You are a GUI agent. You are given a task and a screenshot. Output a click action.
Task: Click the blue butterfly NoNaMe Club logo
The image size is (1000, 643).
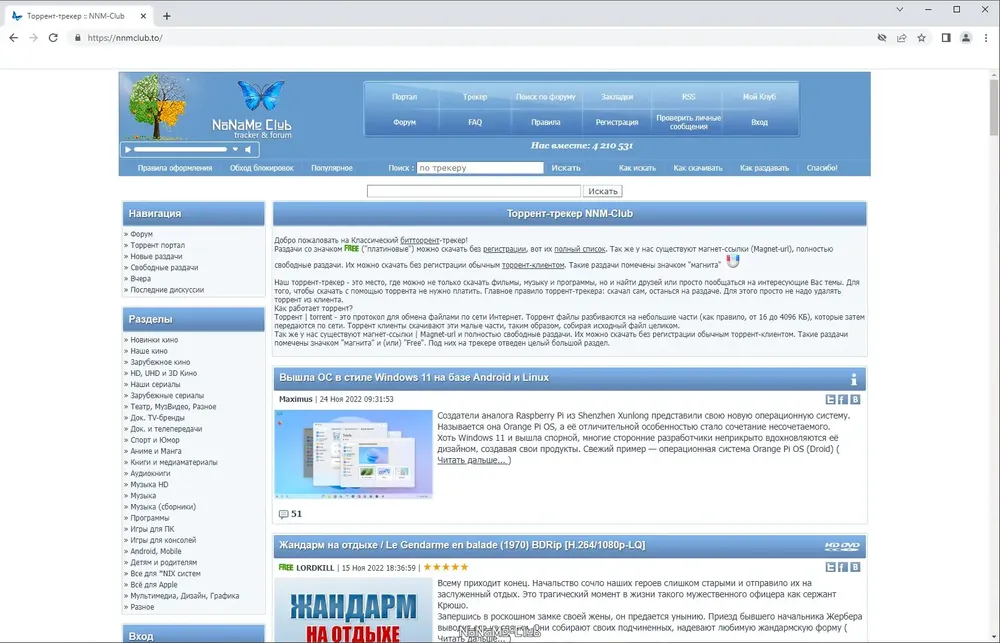click(260, 94)
